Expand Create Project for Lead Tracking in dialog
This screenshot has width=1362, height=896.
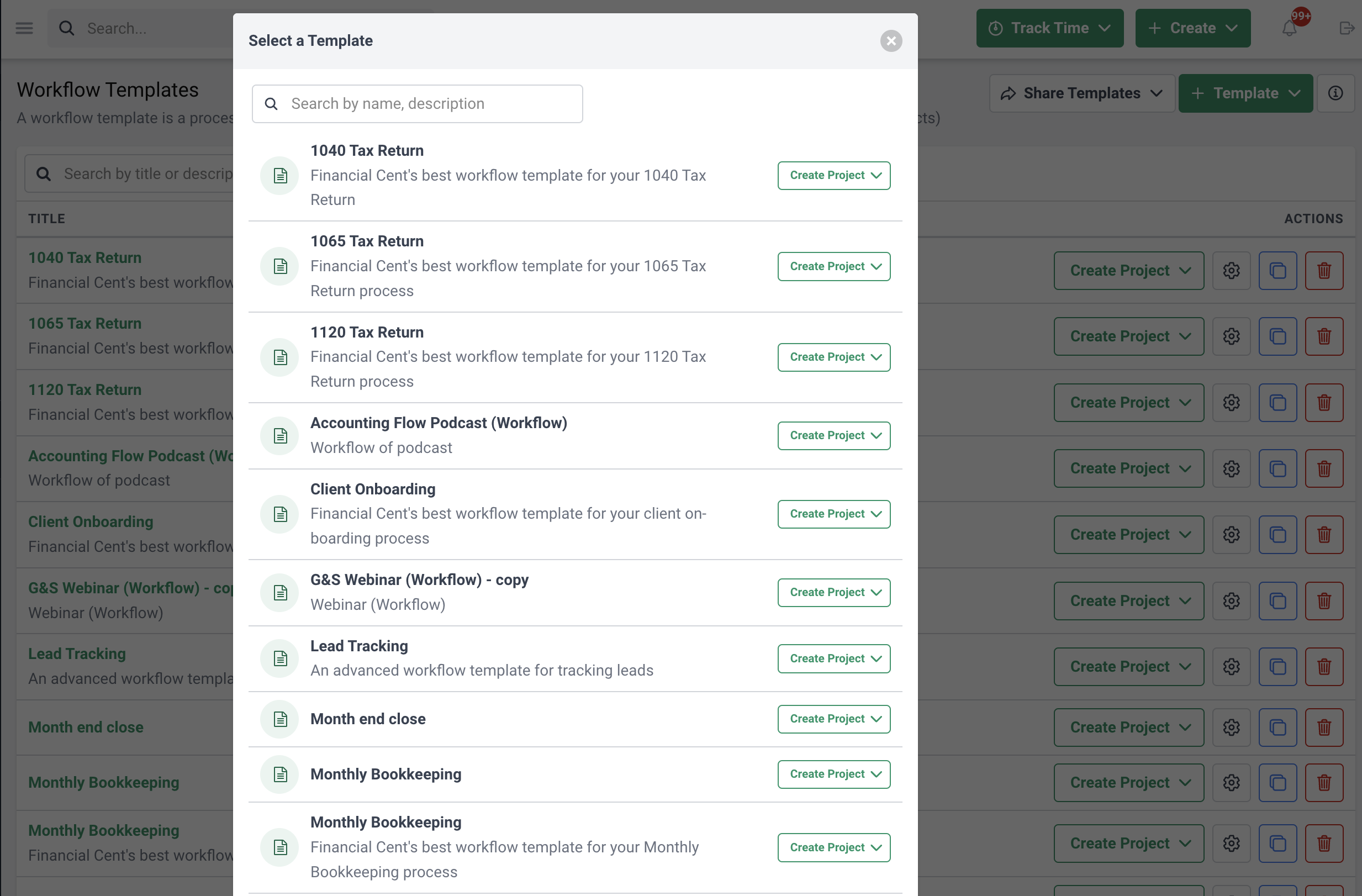coord(833,658)
